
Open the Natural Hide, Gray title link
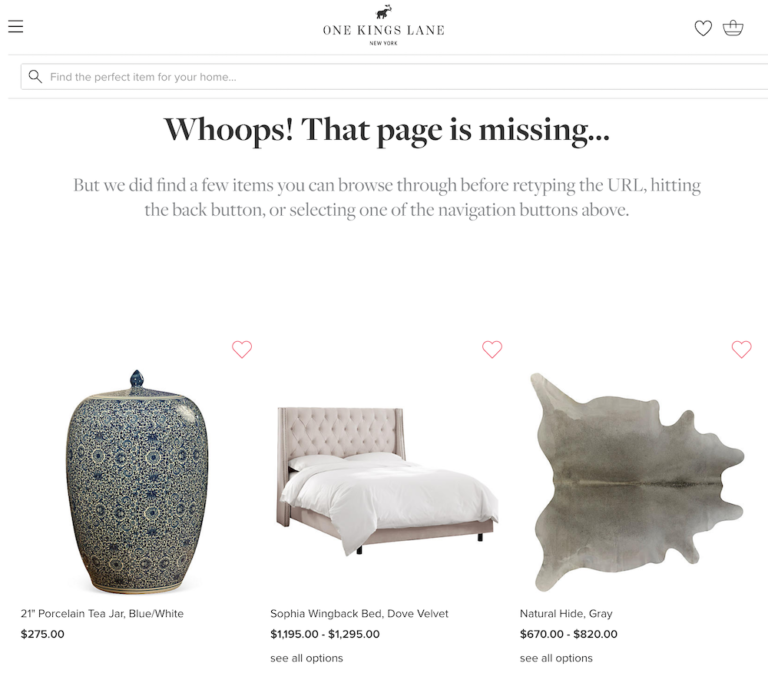click(566, 614)
